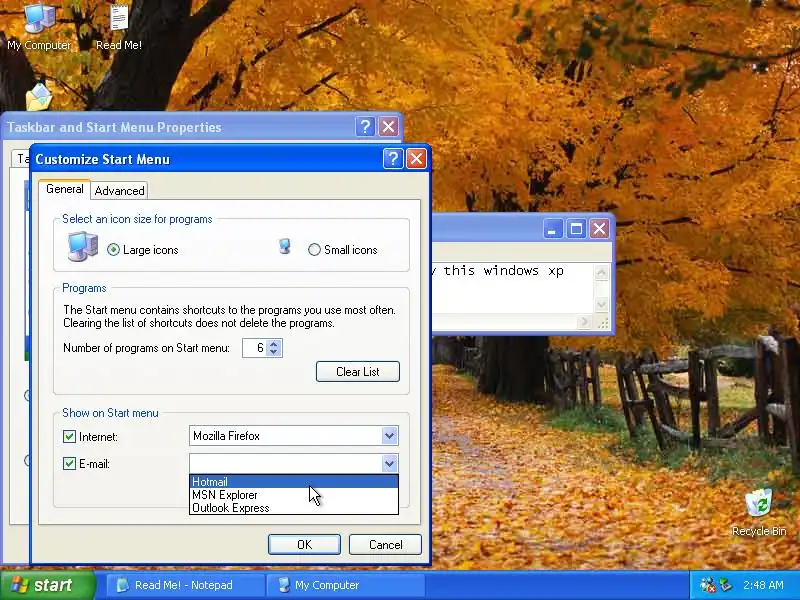Choose MSN Explorer from the e-mail list
The height and width of the screenshot is (600, 800).
[294, 495]
